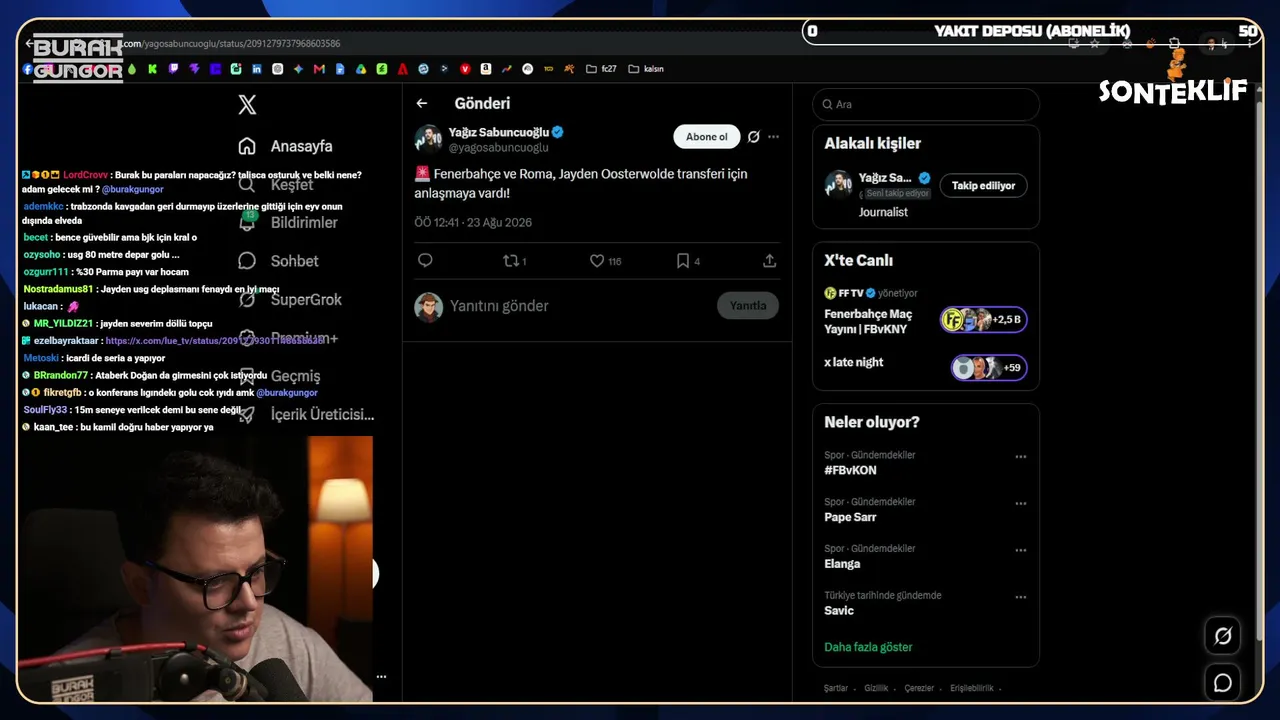This screenshot has height=720, width=1280.
Task: Go to Anasayfa in the X sidebar
Action: [285, 146]
